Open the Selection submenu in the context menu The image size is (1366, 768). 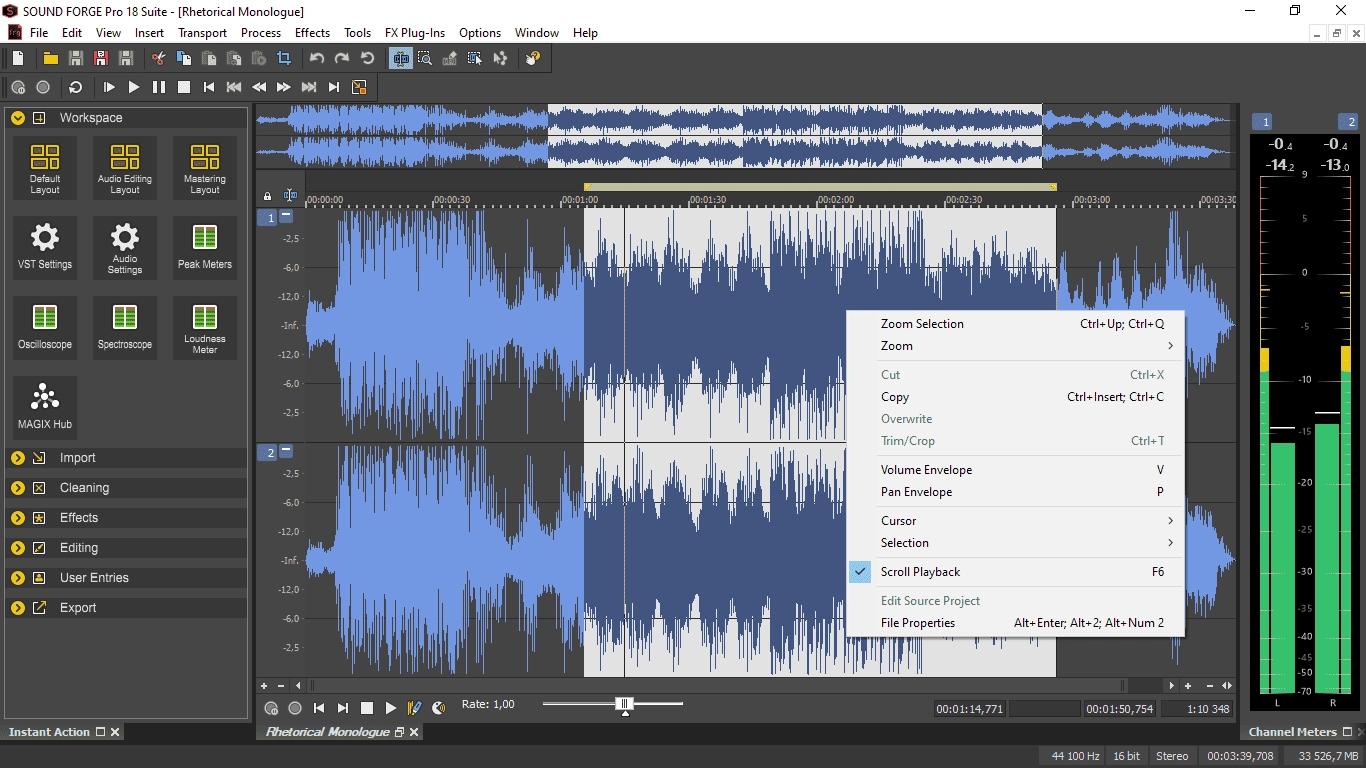click(x=1015, y=543)
